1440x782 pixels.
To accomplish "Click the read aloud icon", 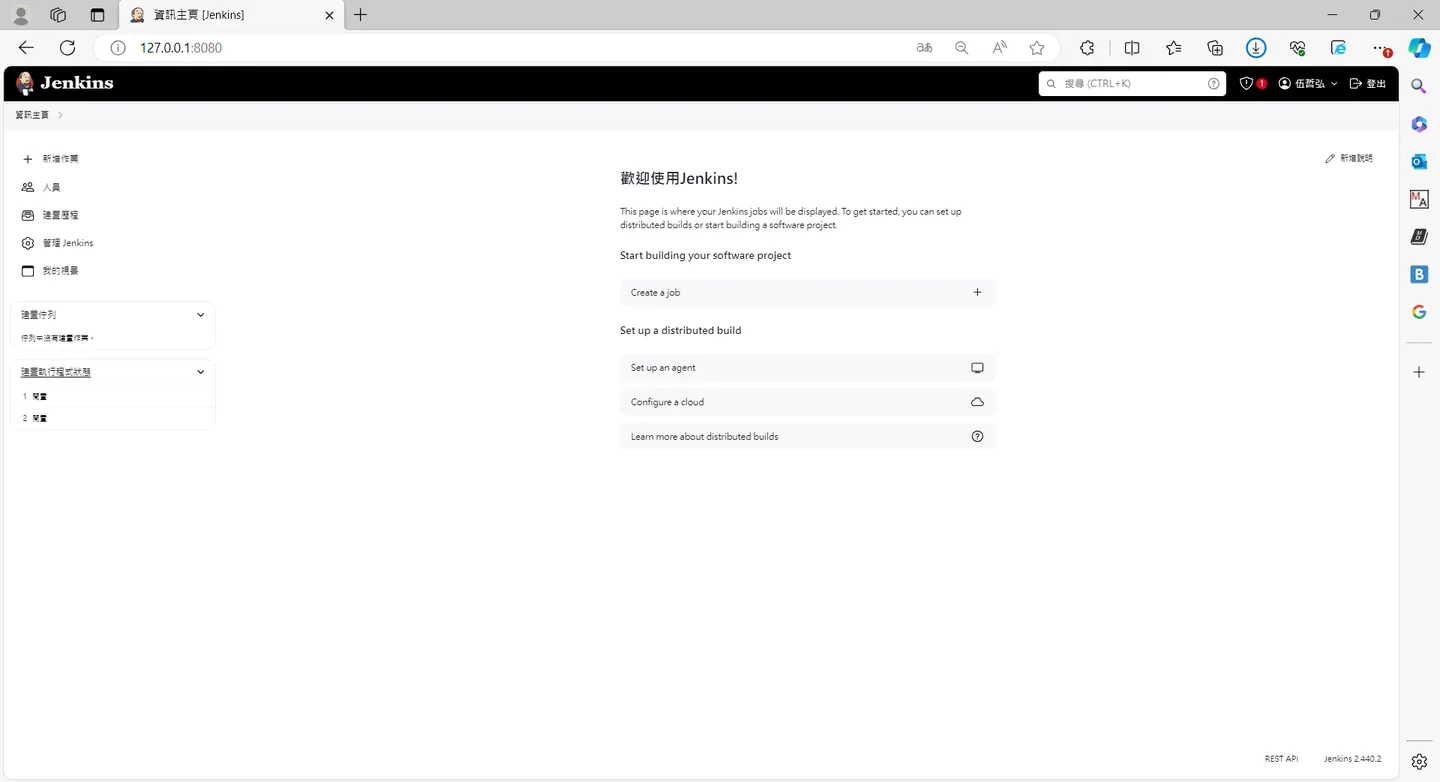I will coord(999,48).
